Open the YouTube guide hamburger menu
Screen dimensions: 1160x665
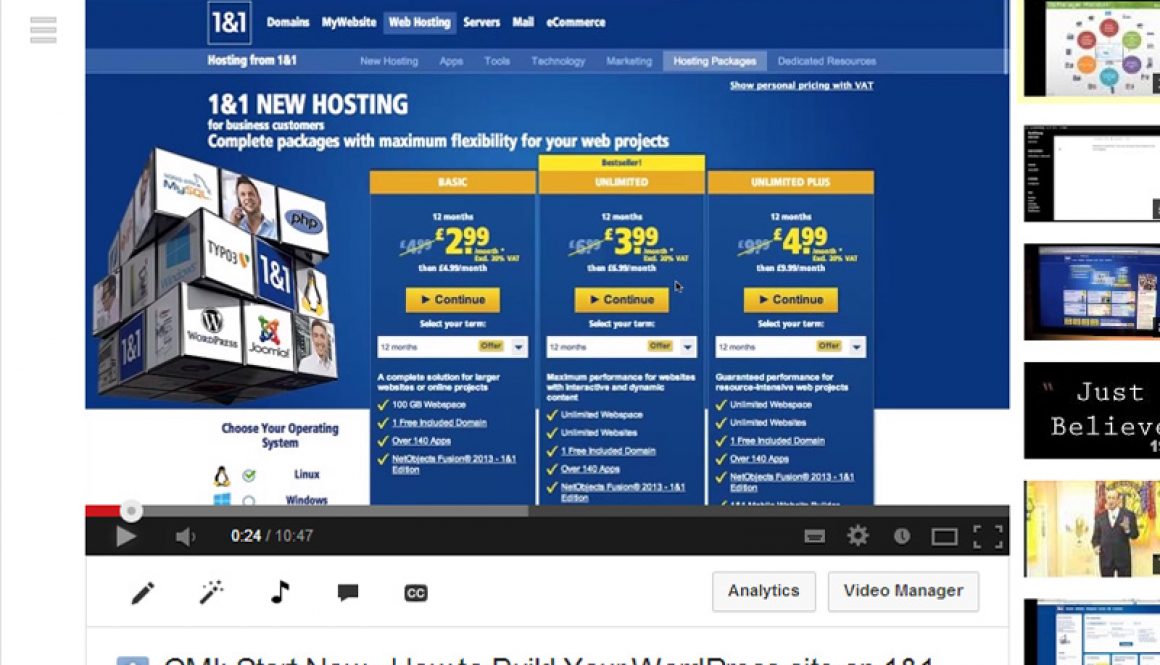click(43, 30)
